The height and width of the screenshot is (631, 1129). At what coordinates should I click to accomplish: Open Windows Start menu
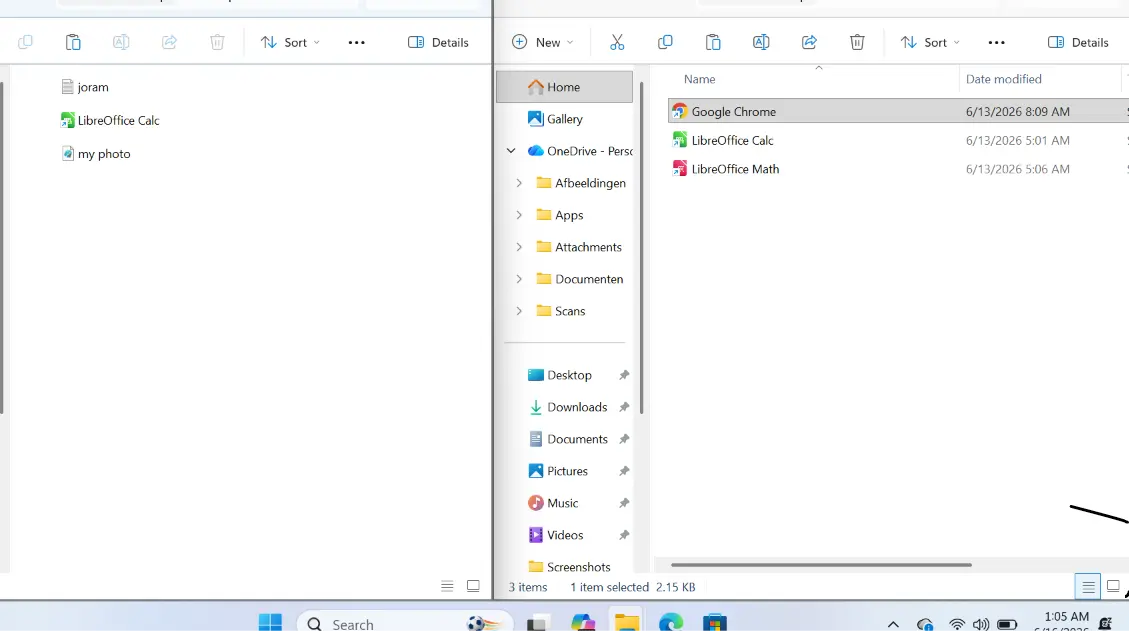270,622
